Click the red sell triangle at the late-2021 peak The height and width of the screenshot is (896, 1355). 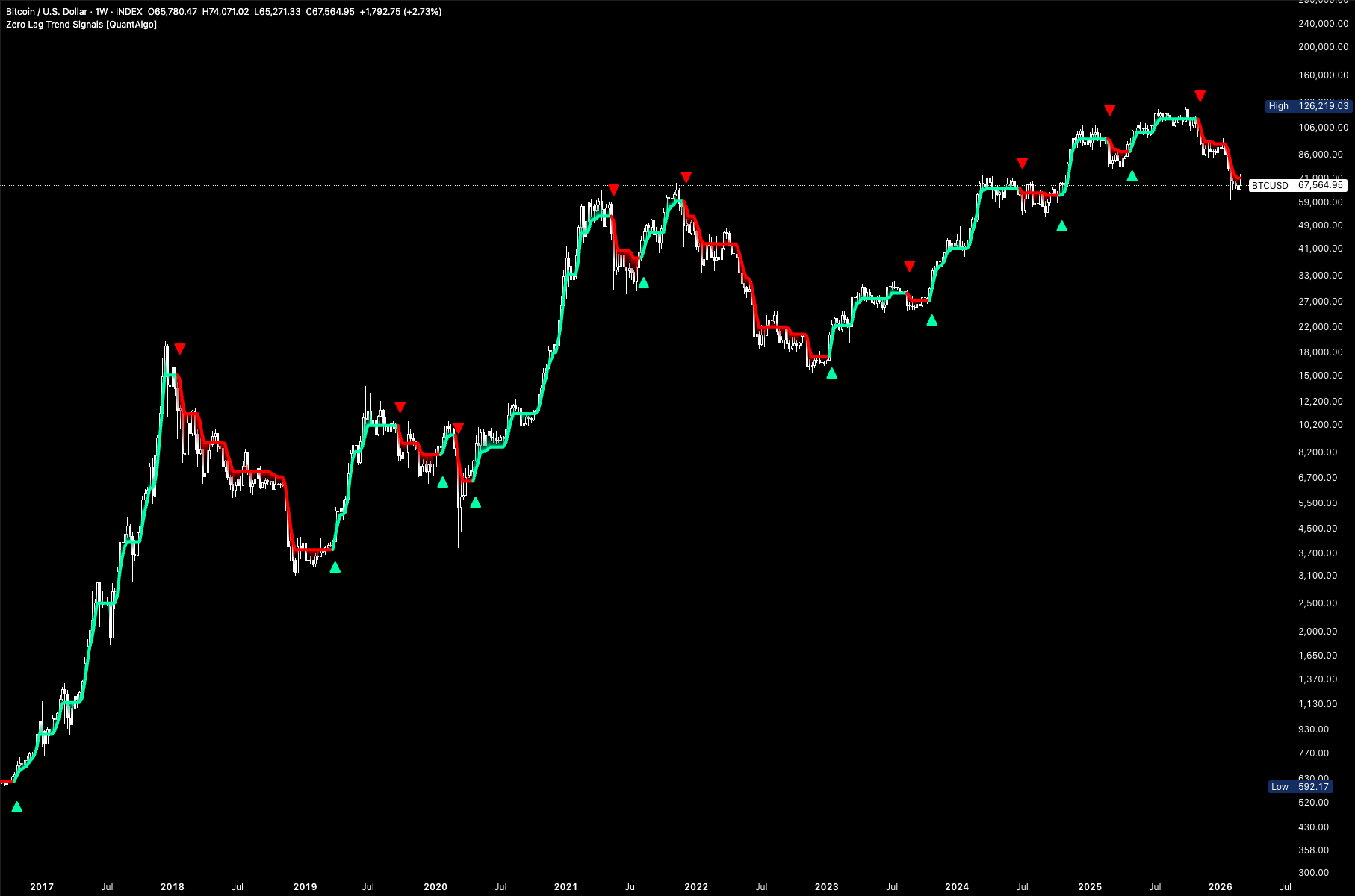point(686,177)
